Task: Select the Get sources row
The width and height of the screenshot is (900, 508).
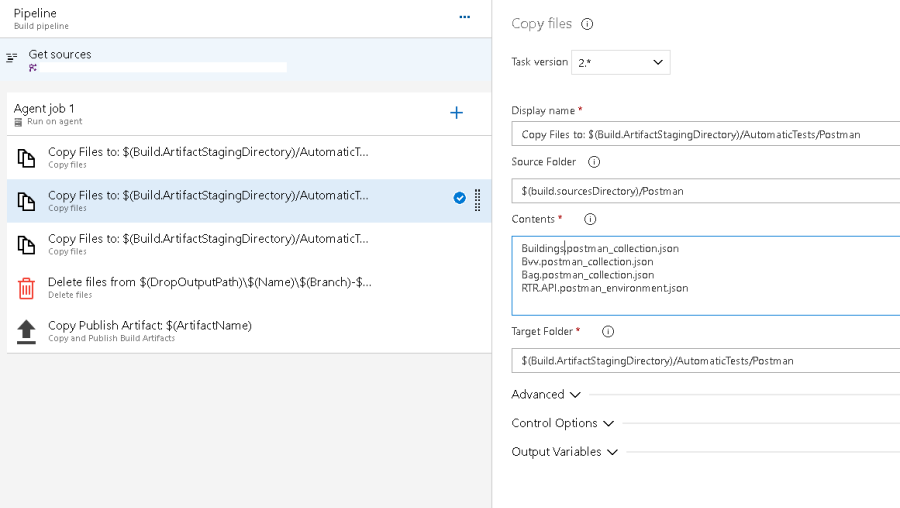Action: click(246, 60)
